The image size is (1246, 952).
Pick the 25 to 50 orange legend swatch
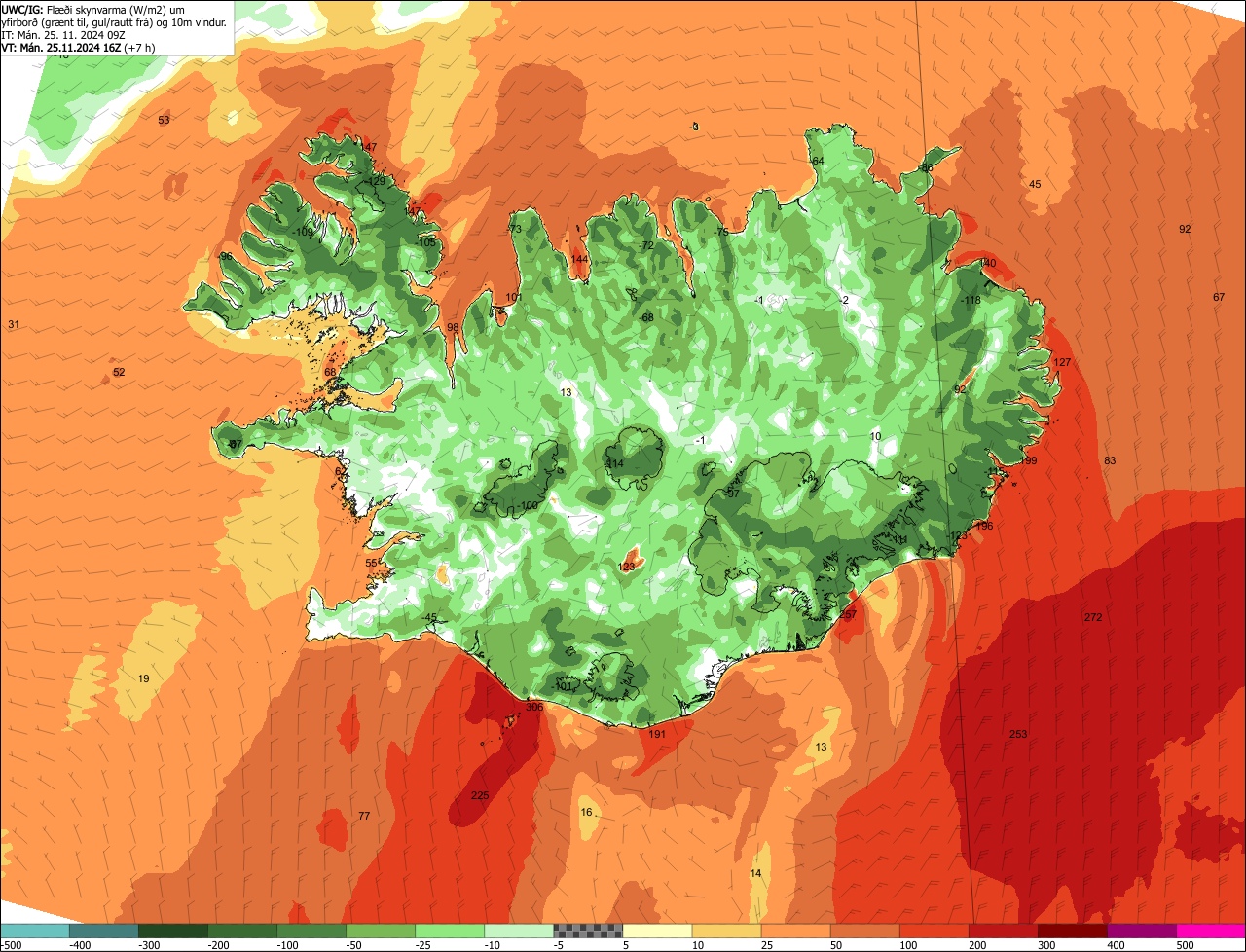point(795,931)
